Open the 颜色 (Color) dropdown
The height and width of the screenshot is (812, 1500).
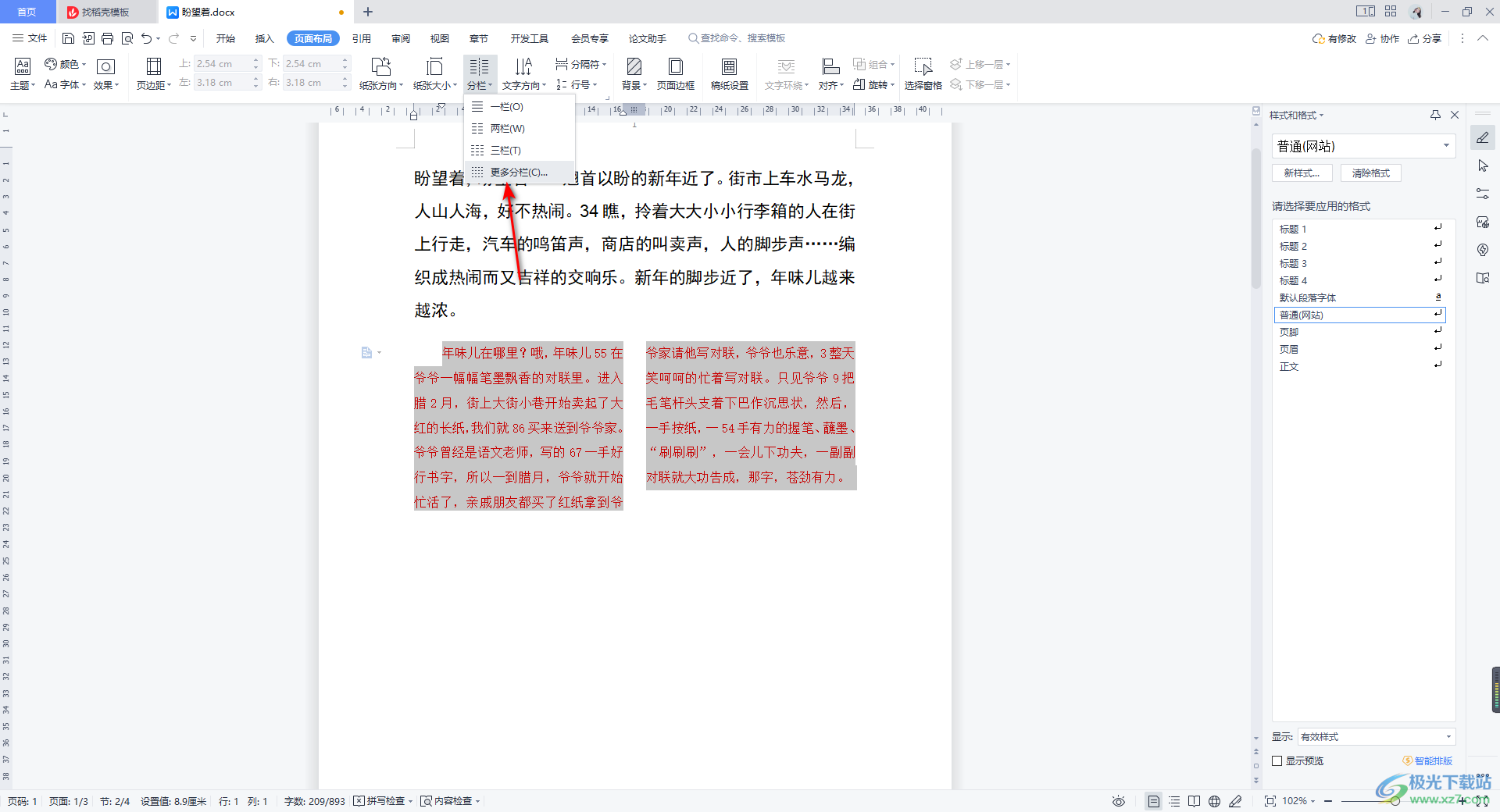pyautogui.click(x=65, y=64)
